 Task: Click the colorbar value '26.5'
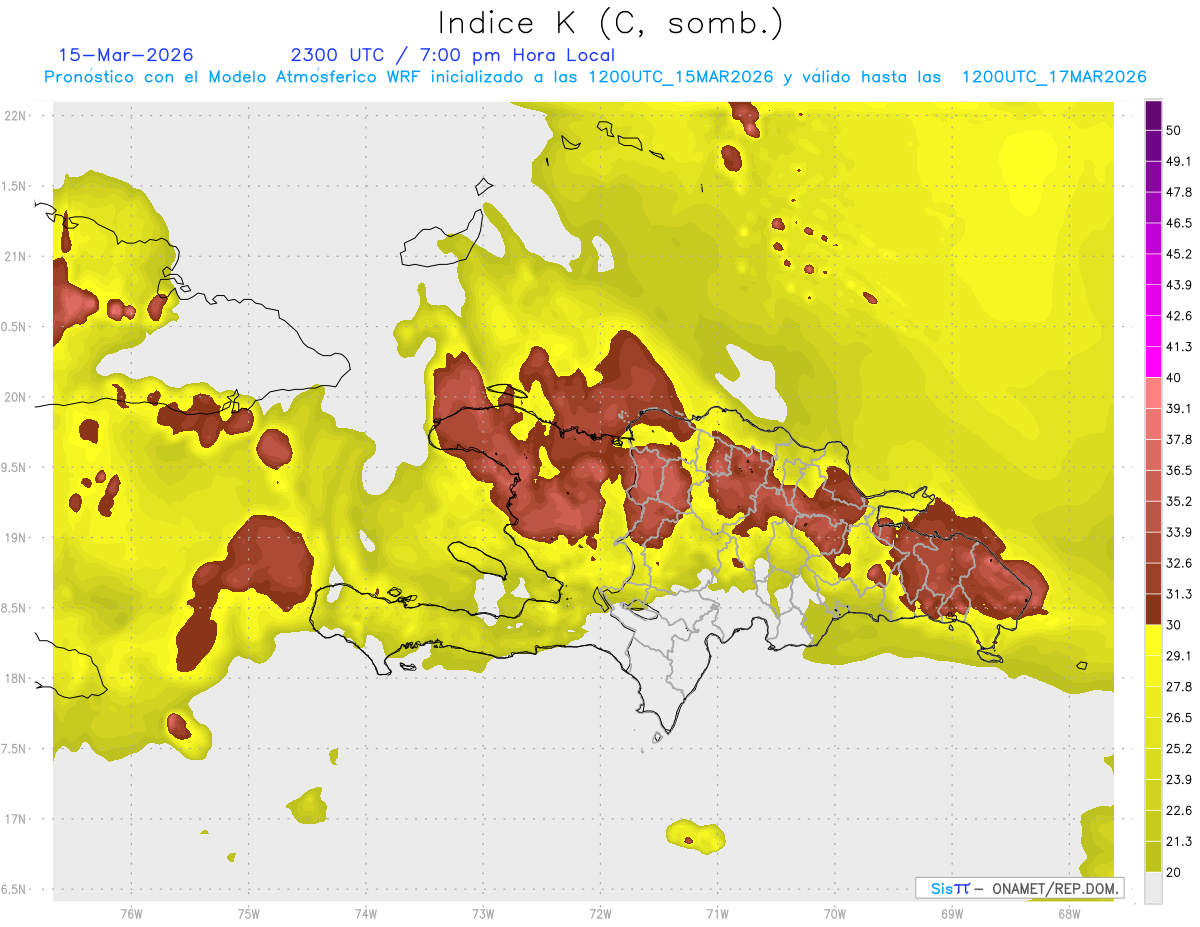click(x=1179, y=717)
